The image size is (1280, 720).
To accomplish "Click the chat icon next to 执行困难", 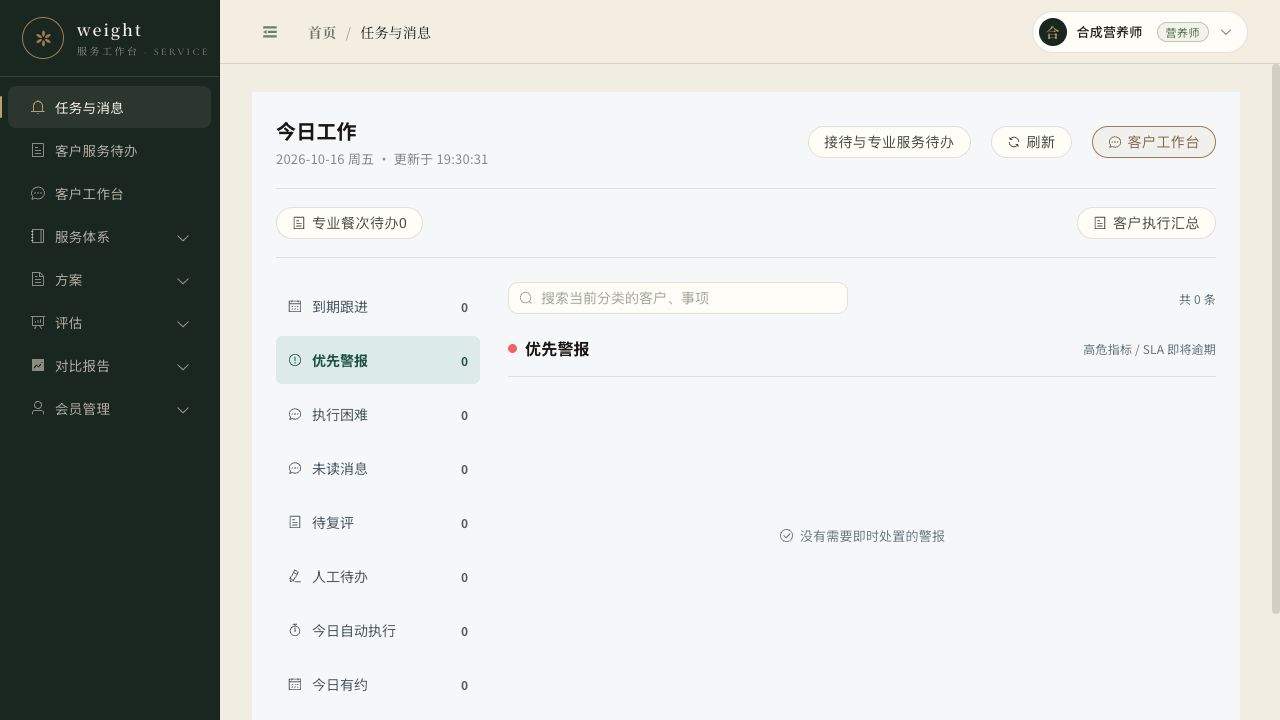I will click(295, 414).
